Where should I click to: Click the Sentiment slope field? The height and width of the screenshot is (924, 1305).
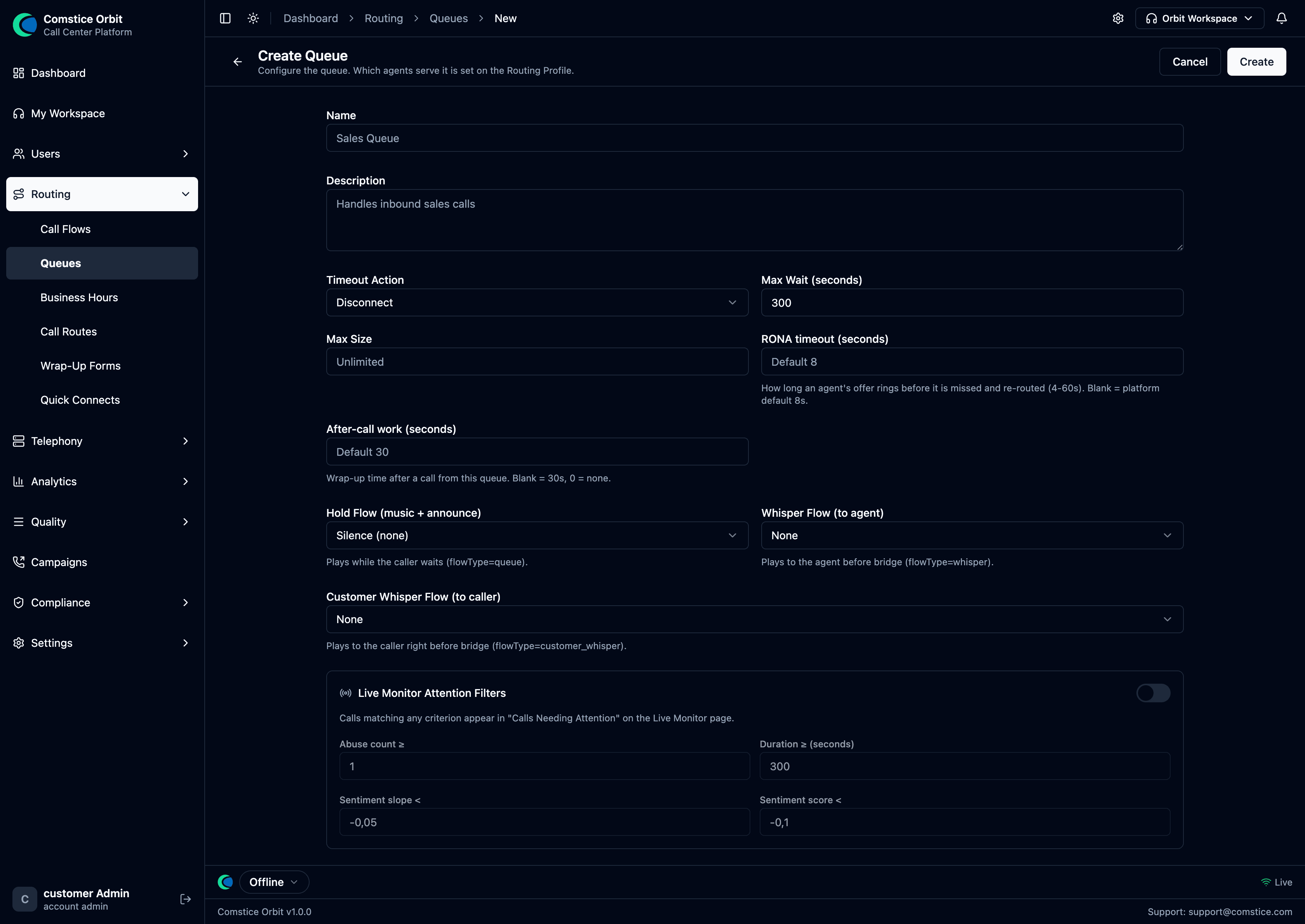(545, 822)
